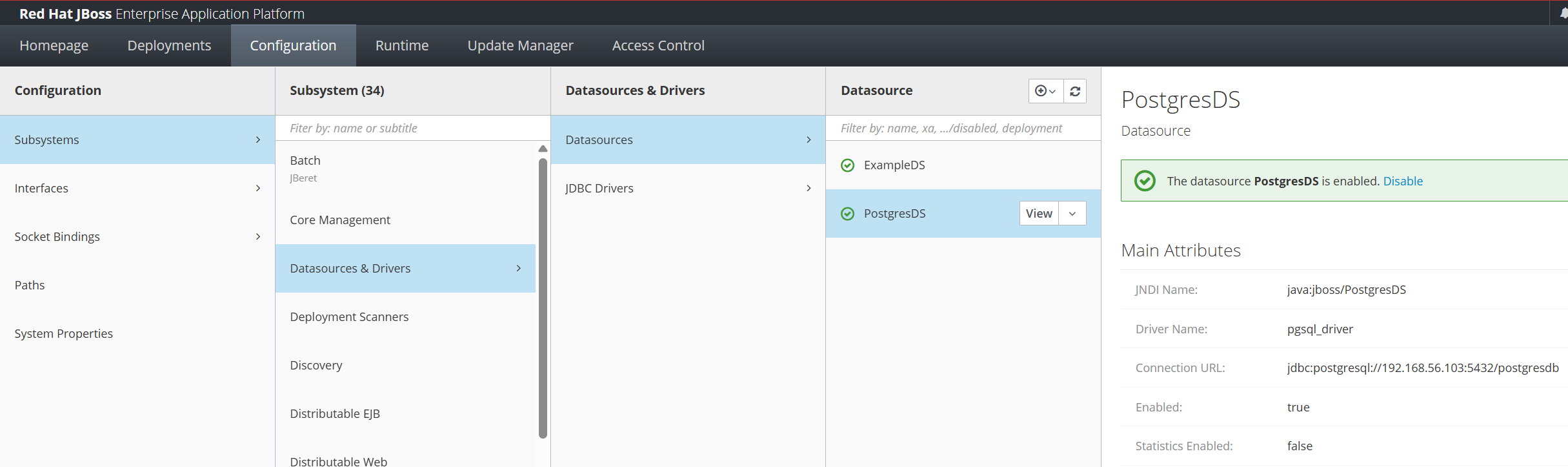The height and width of the screenshot is (467, 1568).
Task: Select System Properties item
Action: [137, 333]
